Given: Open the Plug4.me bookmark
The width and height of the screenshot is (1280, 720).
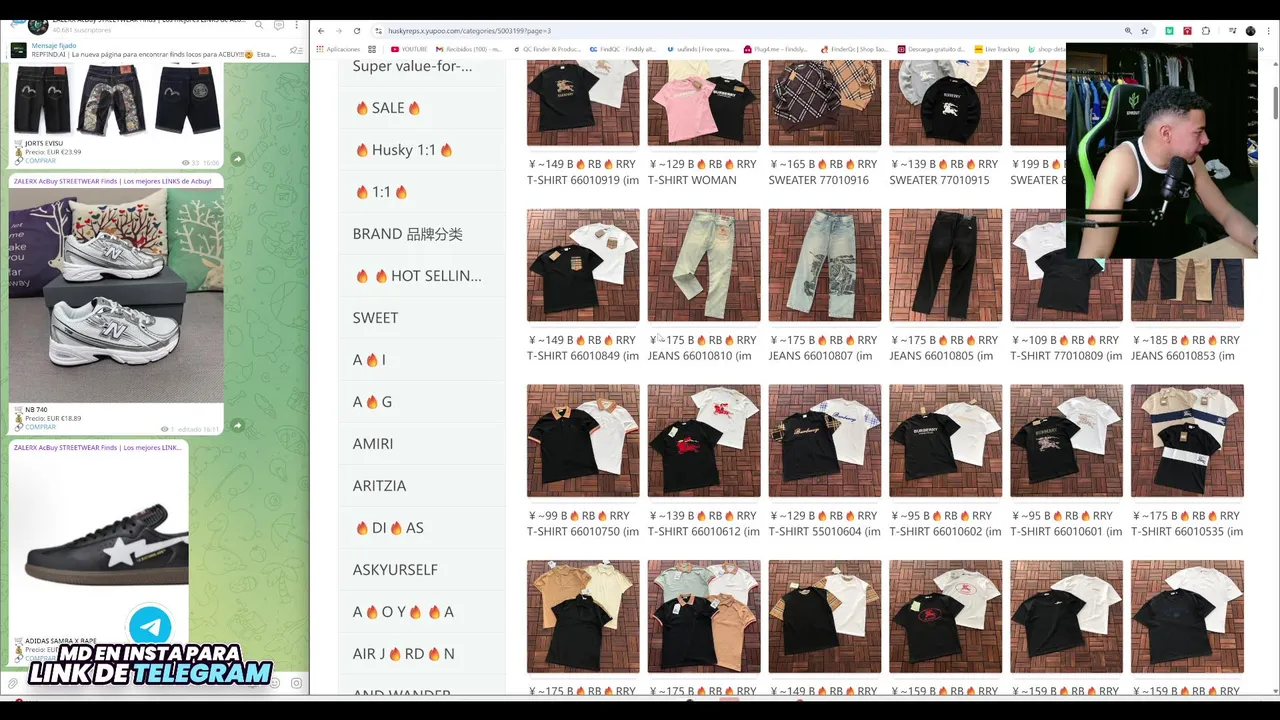Looking at the screenshot, I should (x=776, y=49).
